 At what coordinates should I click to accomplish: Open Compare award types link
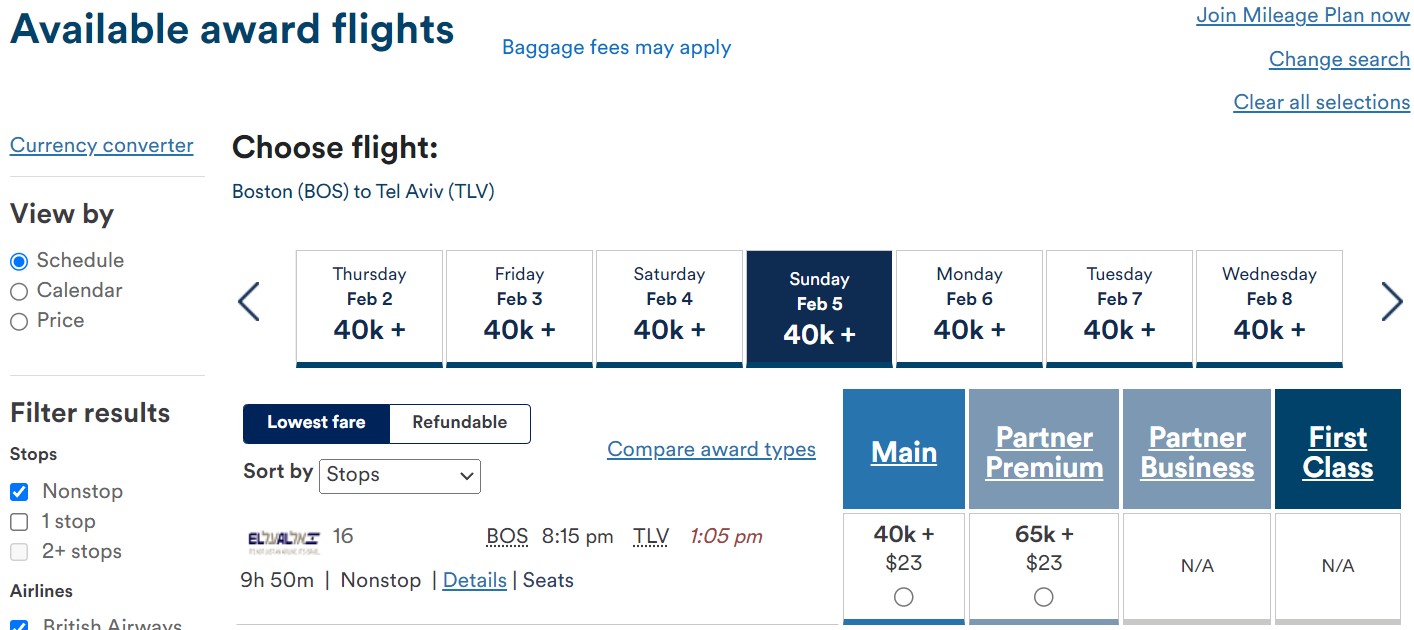[x=711, y=450]
